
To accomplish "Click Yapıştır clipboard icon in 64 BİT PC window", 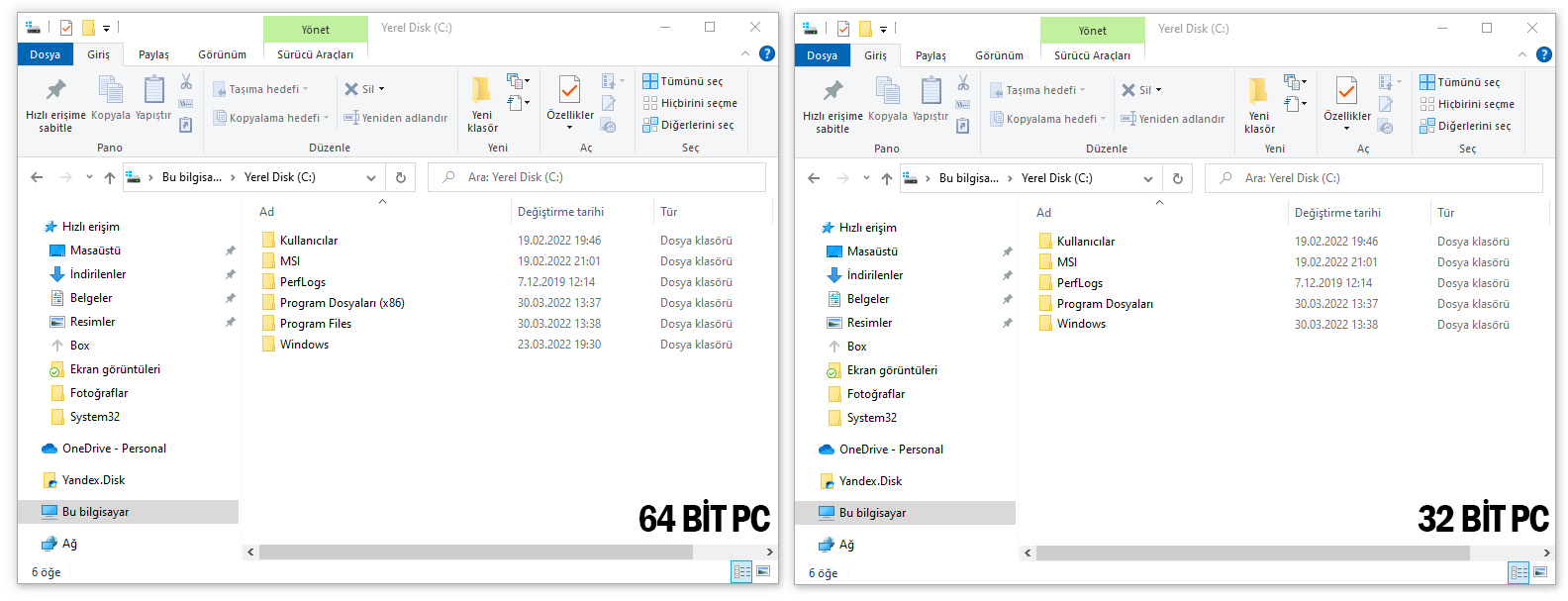I will point(153,90).
